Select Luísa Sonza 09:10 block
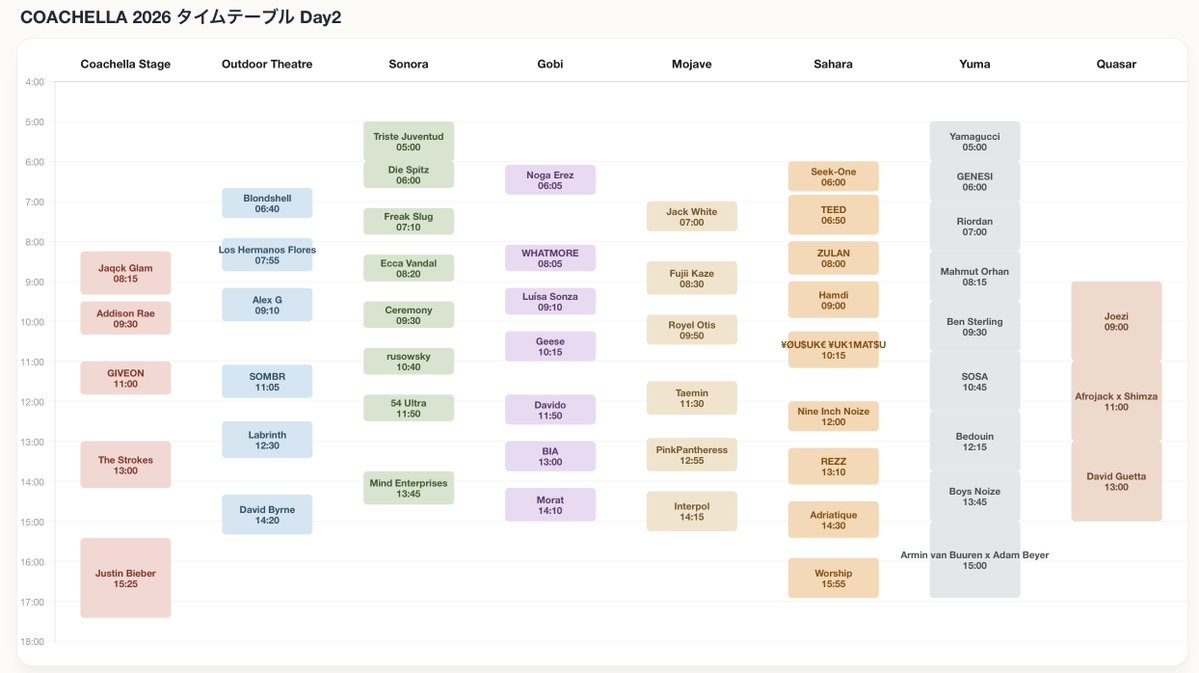This screenshot has height=673, width=1199. click(x=550, y=301)
